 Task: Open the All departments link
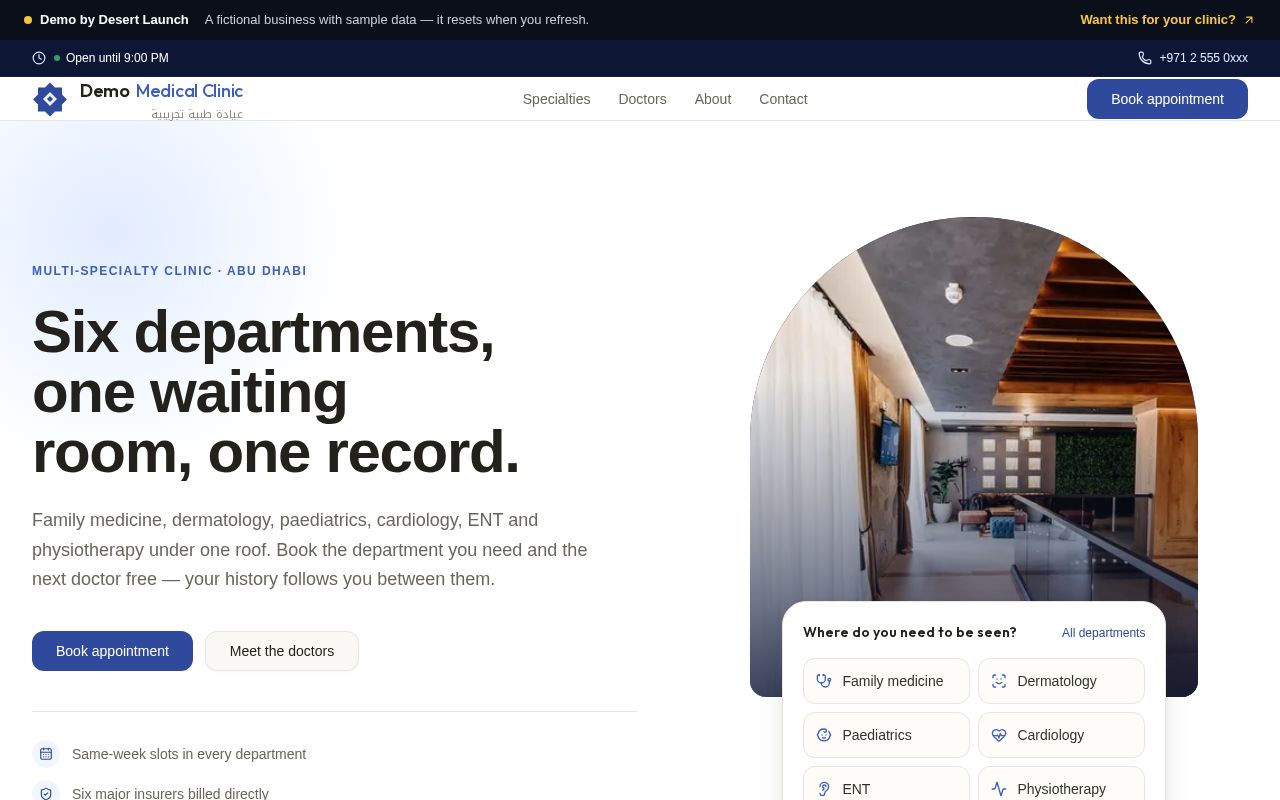coord(1104,633)
